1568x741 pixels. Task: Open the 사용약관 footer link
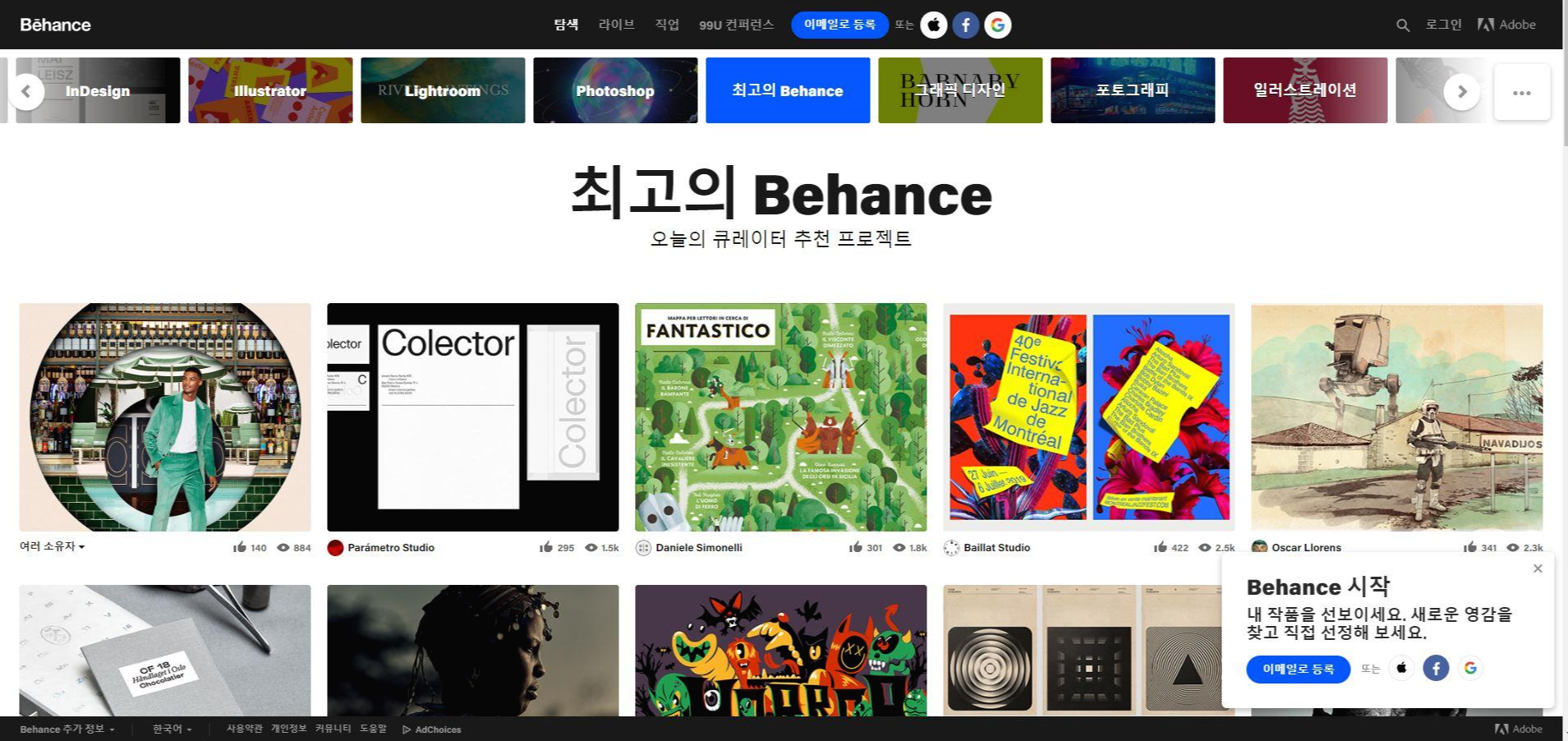pos(244,729)
